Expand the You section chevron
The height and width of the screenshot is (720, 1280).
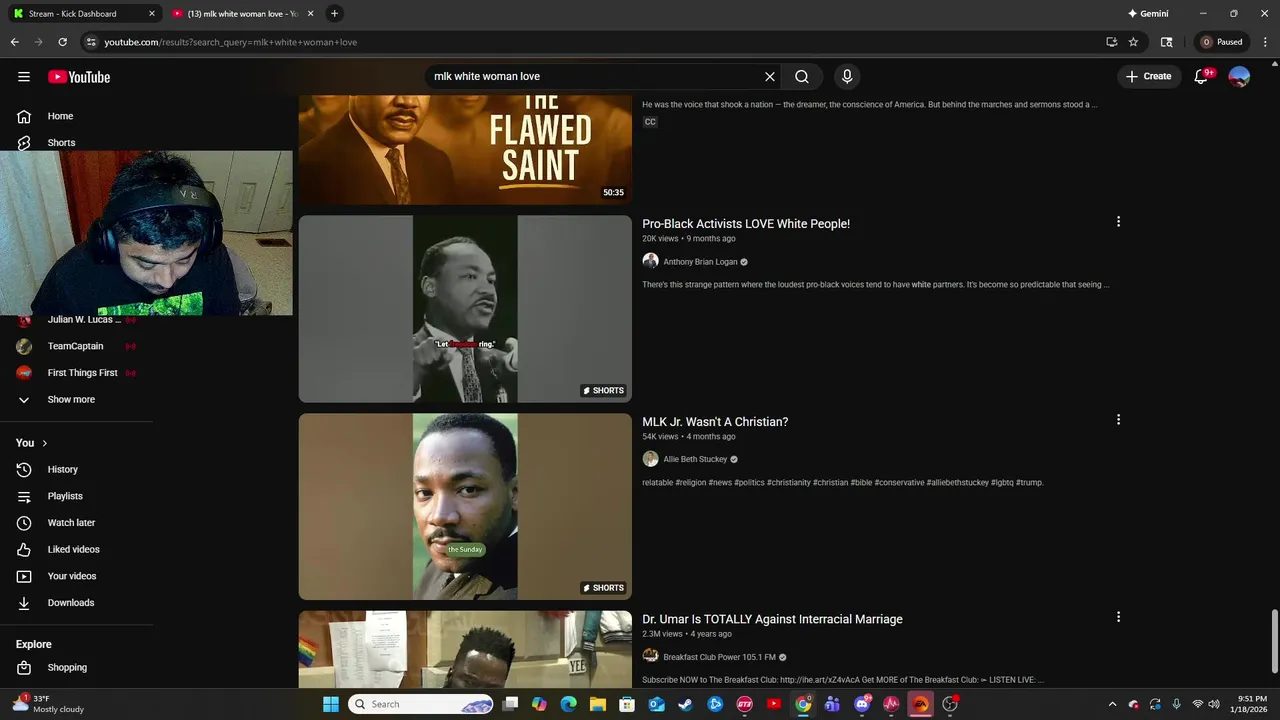coord(44,443)
